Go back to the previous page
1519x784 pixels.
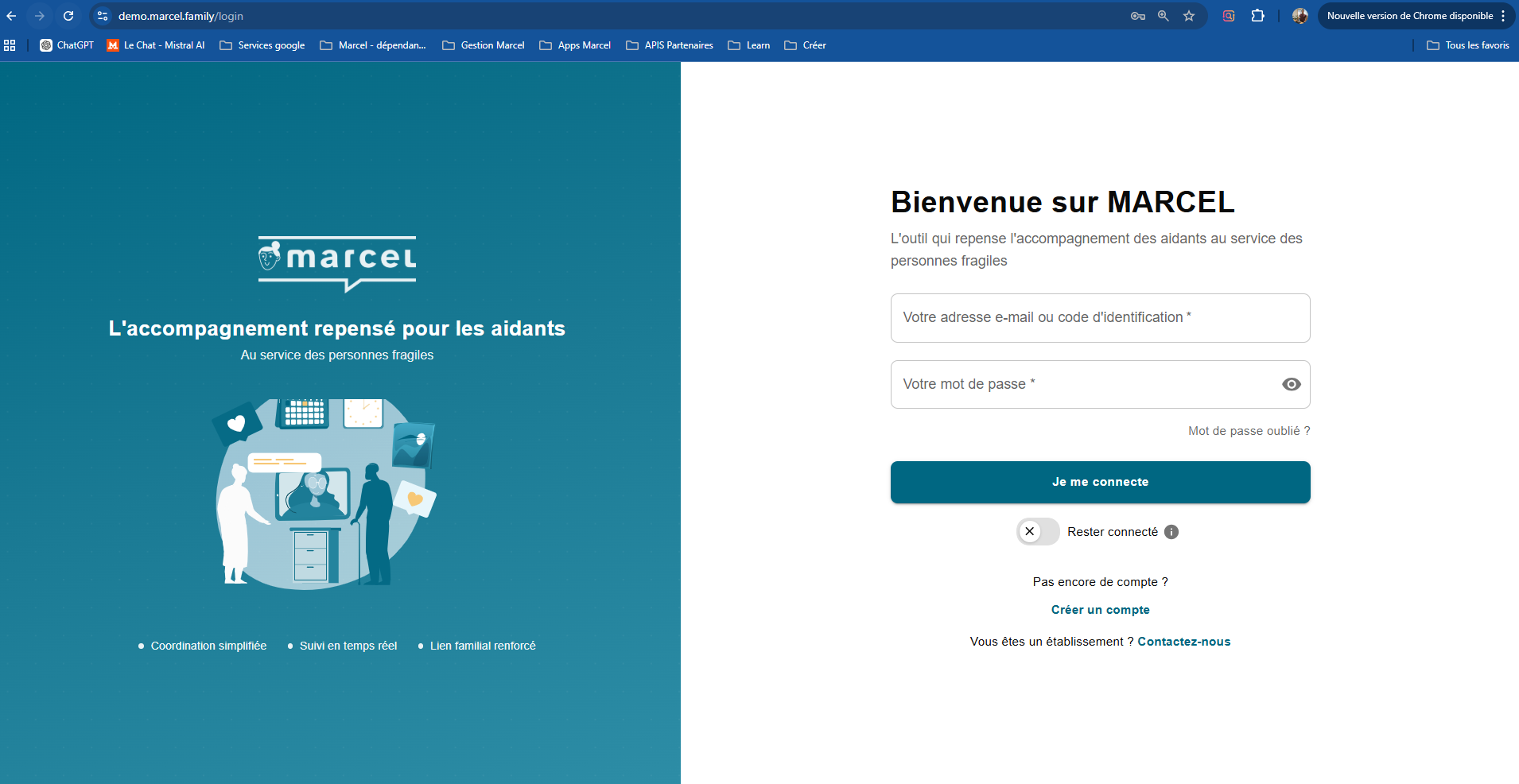point(11,15)
